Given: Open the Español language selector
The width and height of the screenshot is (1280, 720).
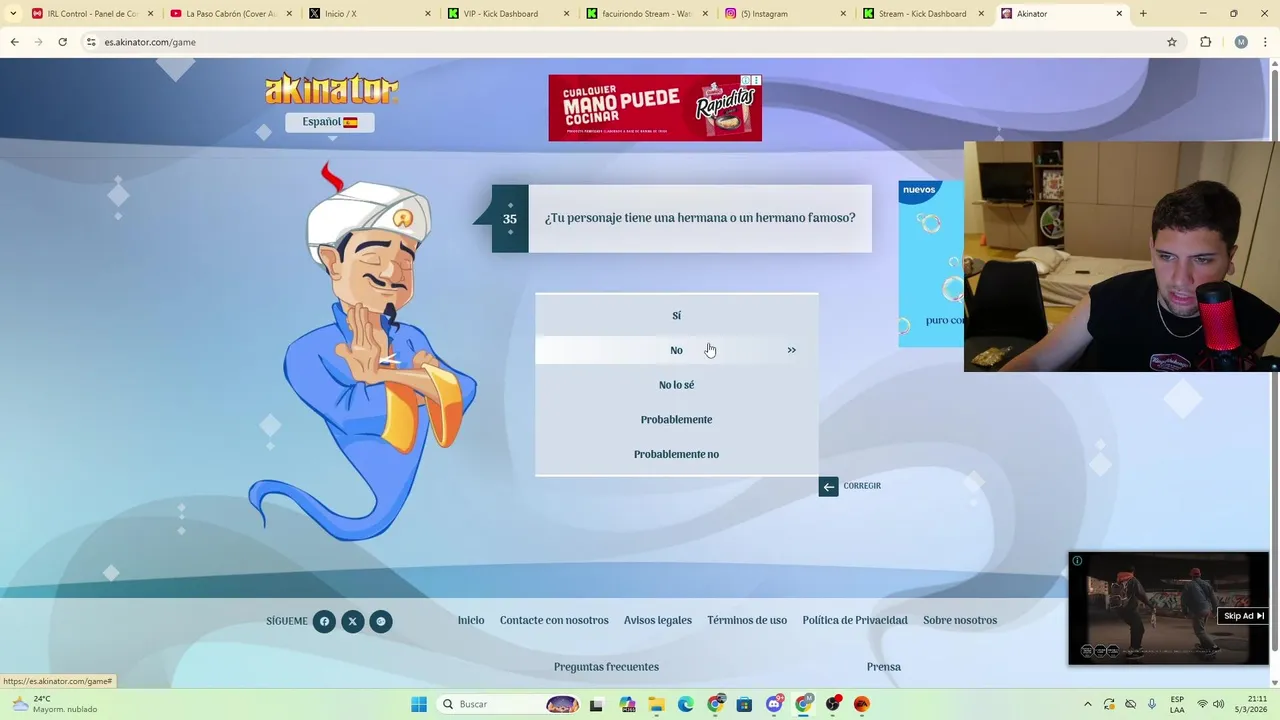Looking at the screenshot, I should 330,122.
